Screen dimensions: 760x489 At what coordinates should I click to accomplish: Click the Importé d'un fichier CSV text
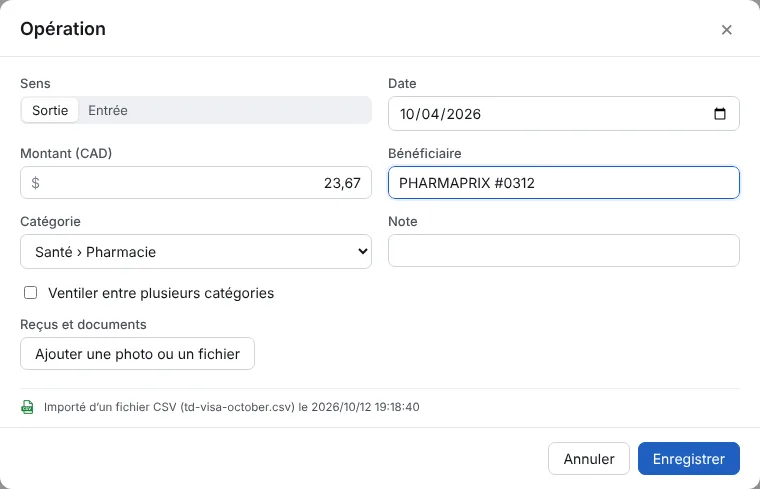(231, 407)
